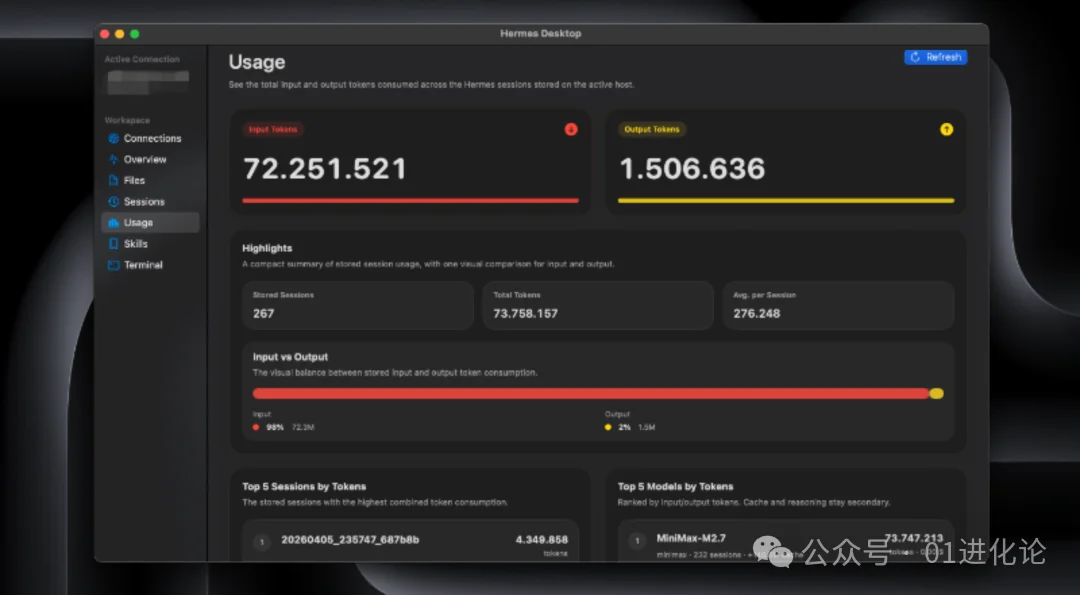This screenshot has height=595, width=1080.
Task: Select the Total Tokens 73.758.157 card
Action: click(x=598, y=305)
